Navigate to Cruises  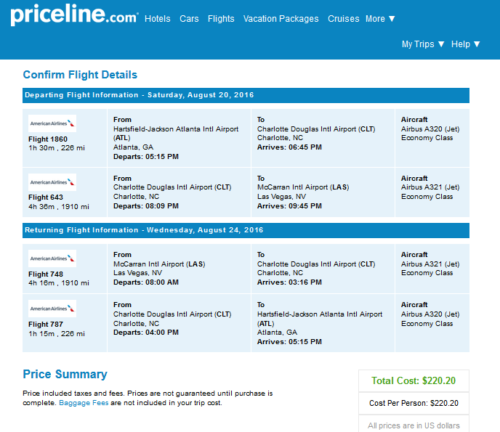tap(343, 19)
